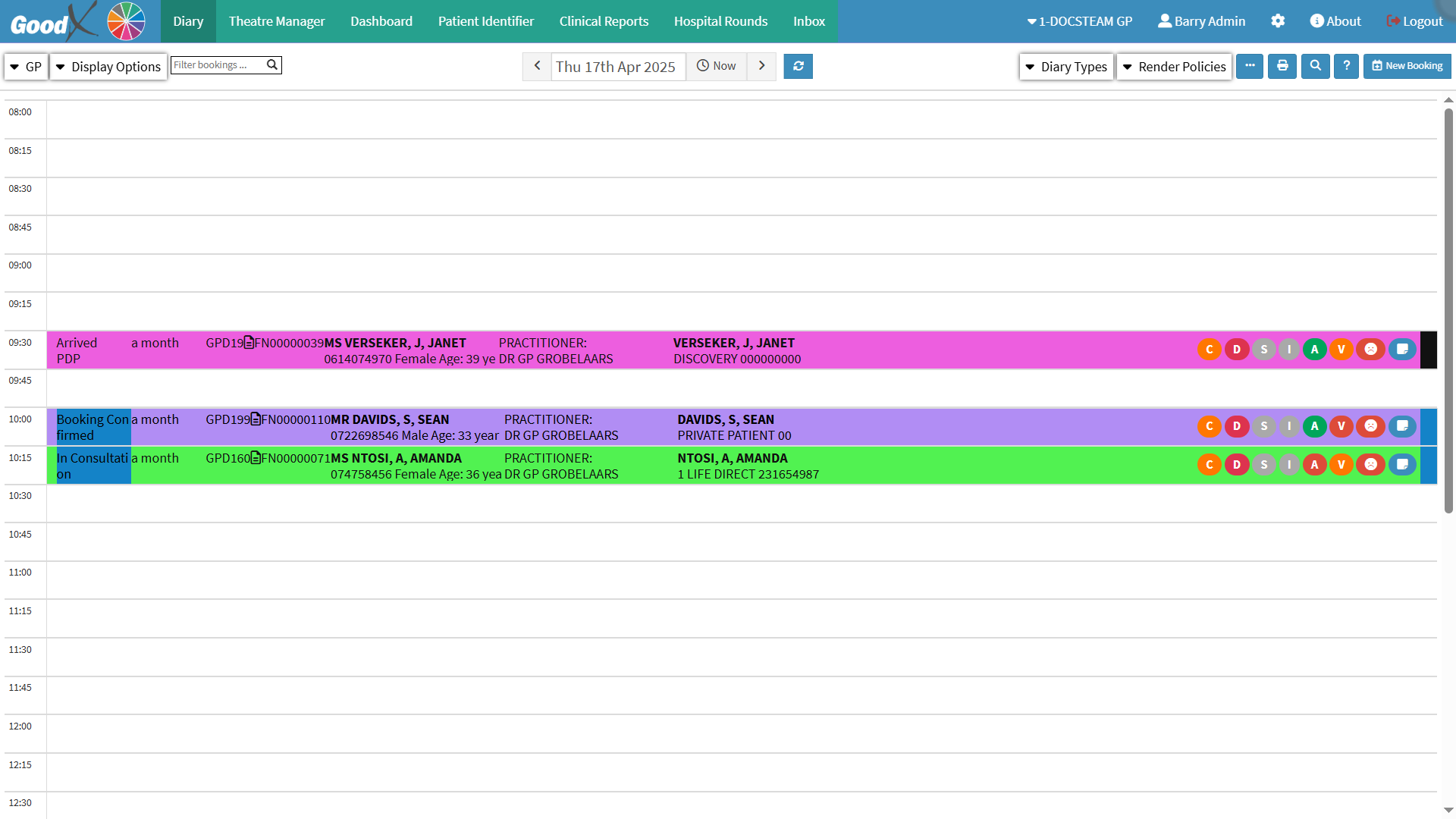Open the help question mark icon

[x=1346, y=66]
